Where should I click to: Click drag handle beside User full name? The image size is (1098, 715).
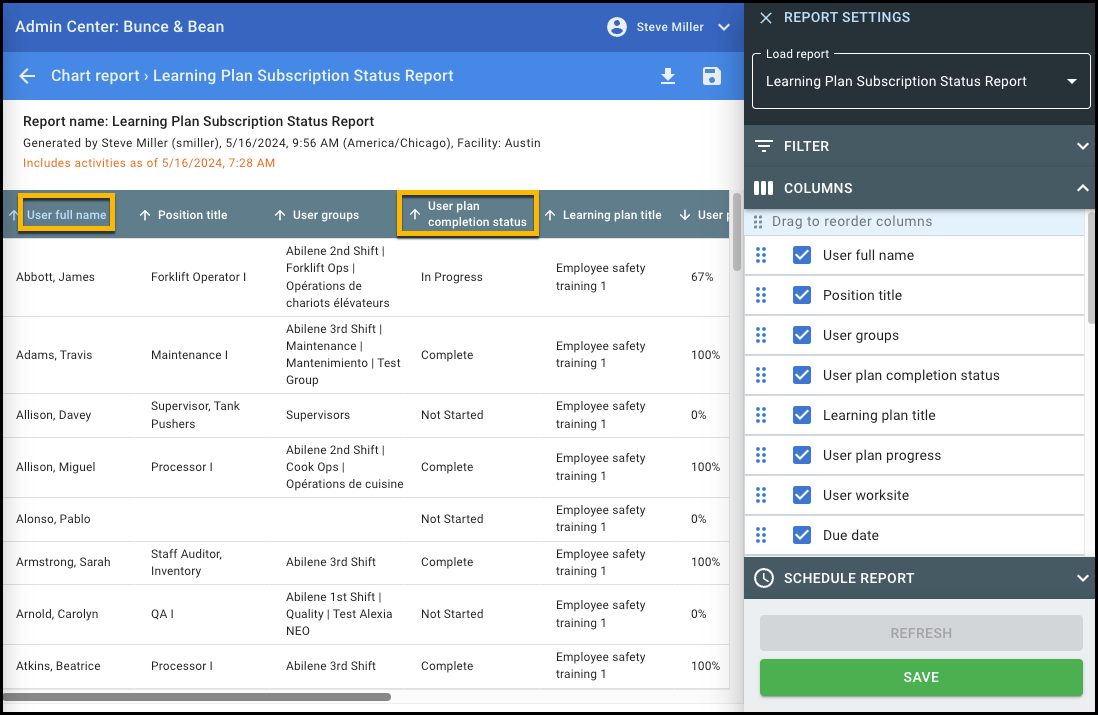pyautogui.click(x=761, y=256)
